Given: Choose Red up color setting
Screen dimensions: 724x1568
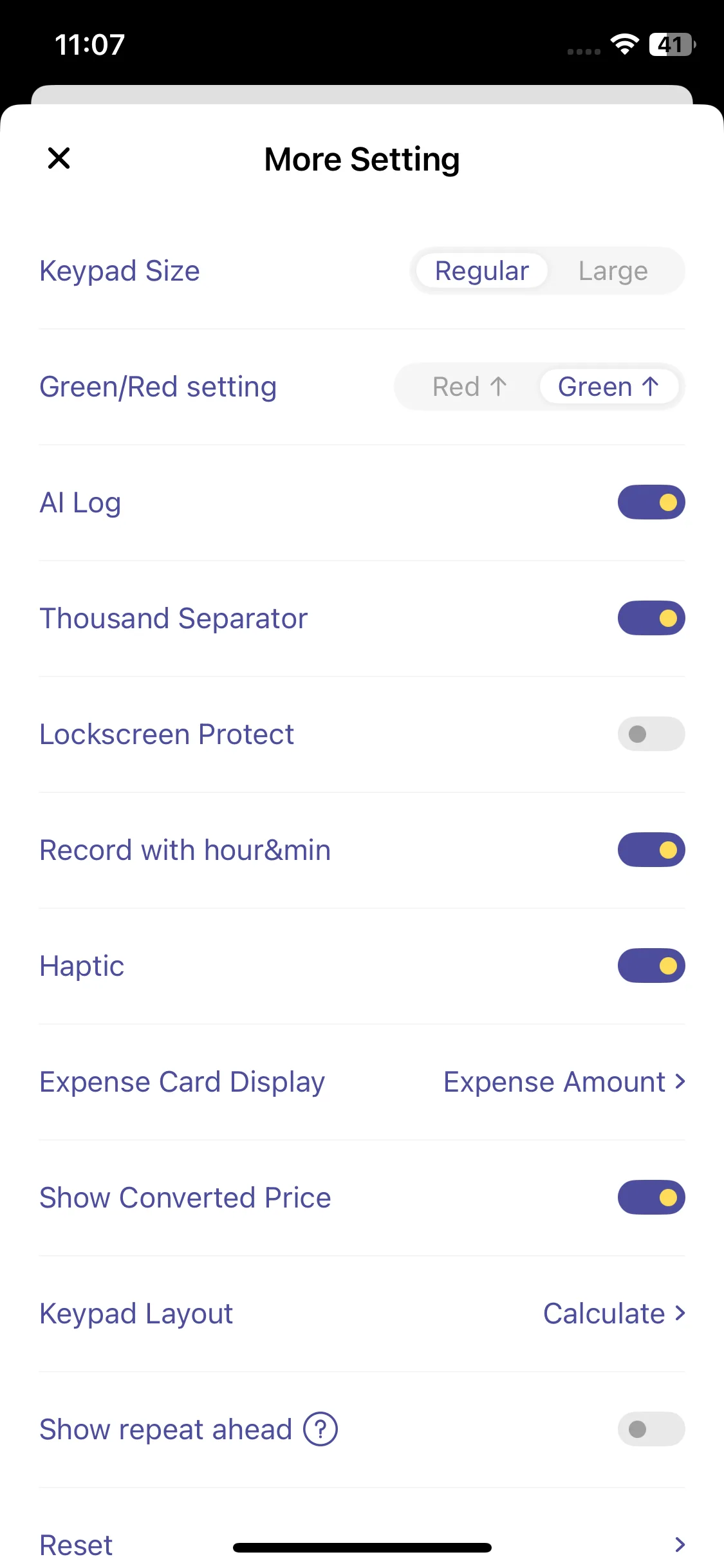Looking at the screenshot, I should [x=469, y=387].
